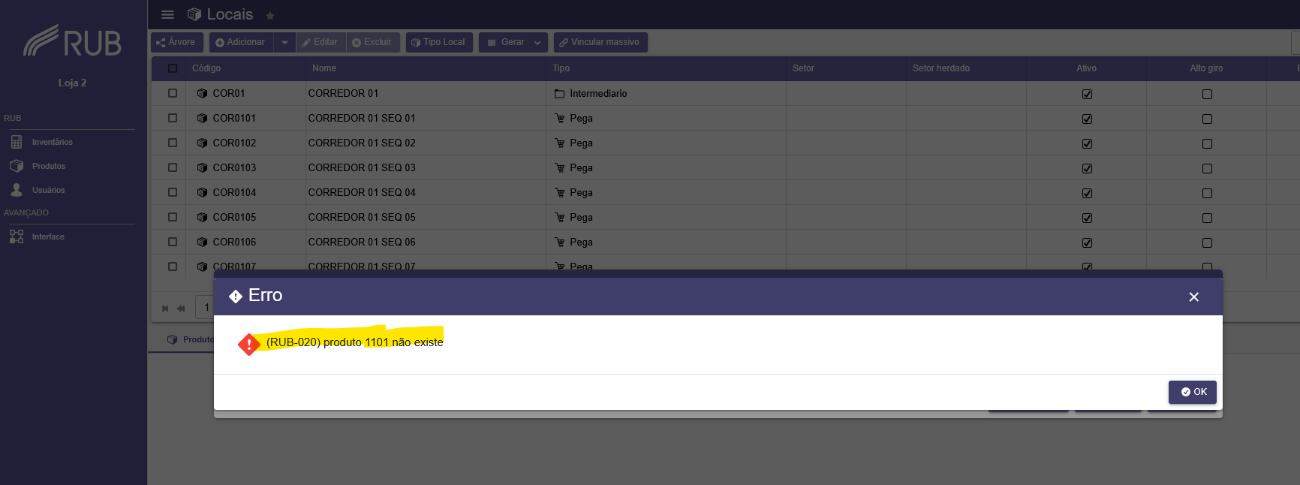The width and height of the screenshot is (1300, 485).
Task: Go to first page pagination icon
Action: click(166, 308)
